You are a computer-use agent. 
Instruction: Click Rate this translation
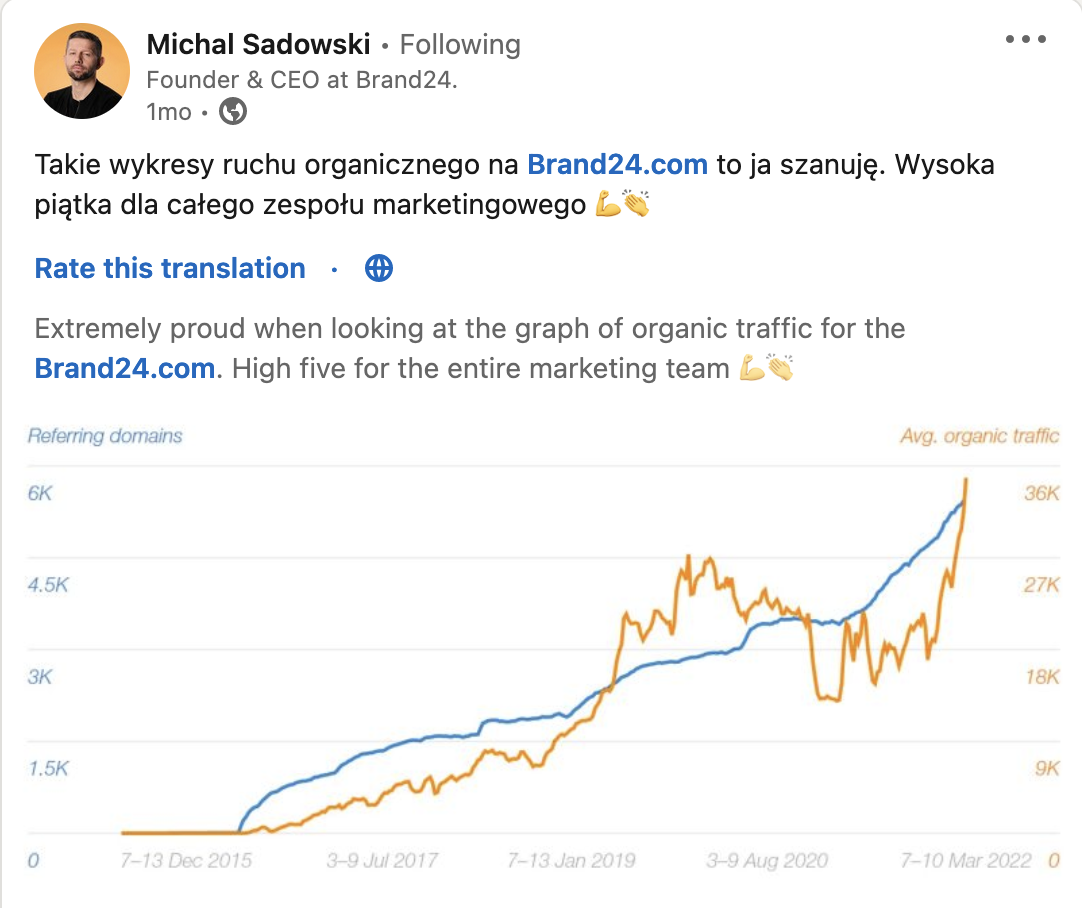(x=170, y=268)
